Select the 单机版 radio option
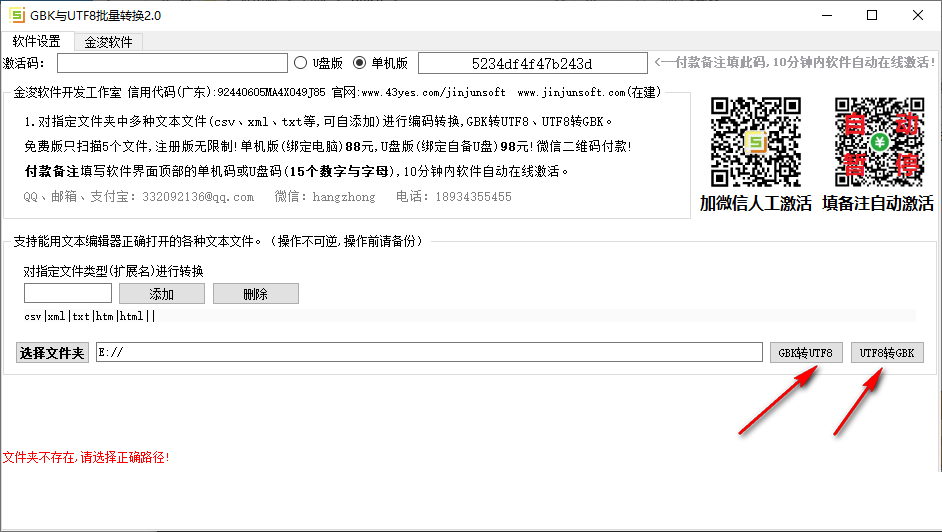The image size is (942, 532). tap(360, 63)
